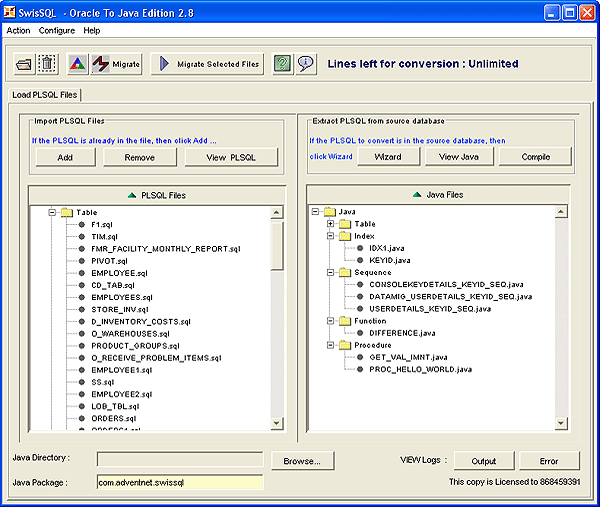Select KEYID.java file
This screenshot has width=600, height=507.
click(390, 260)
